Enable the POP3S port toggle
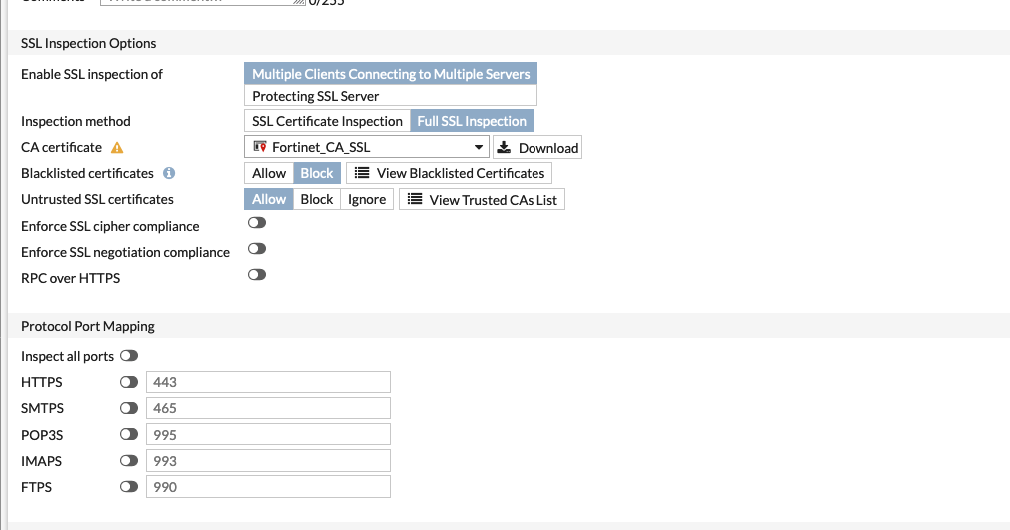Viewport: 1010px width, 530px height. point(129,434)
